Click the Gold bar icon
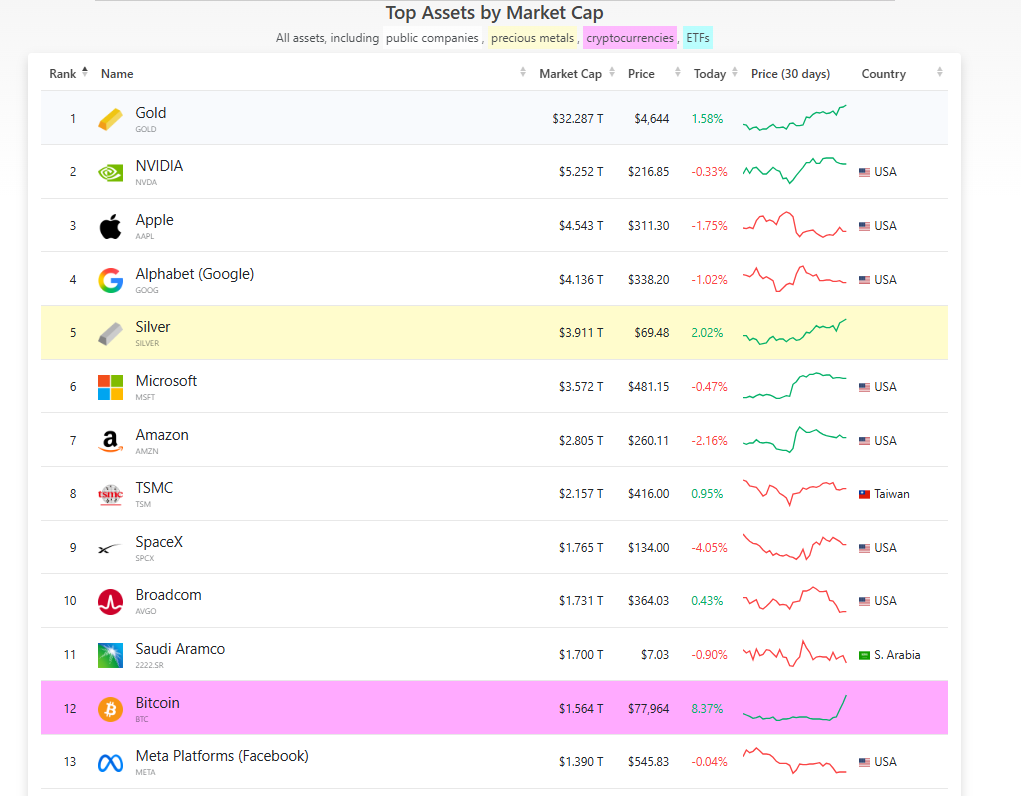1021x796 pixels. (x=110, y=119)
